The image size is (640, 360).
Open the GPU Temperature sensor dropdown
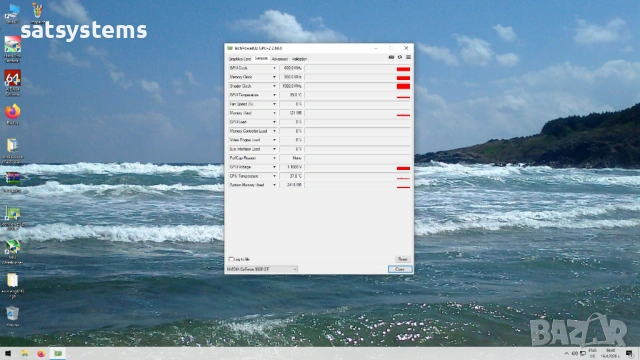tap(274, 95)
